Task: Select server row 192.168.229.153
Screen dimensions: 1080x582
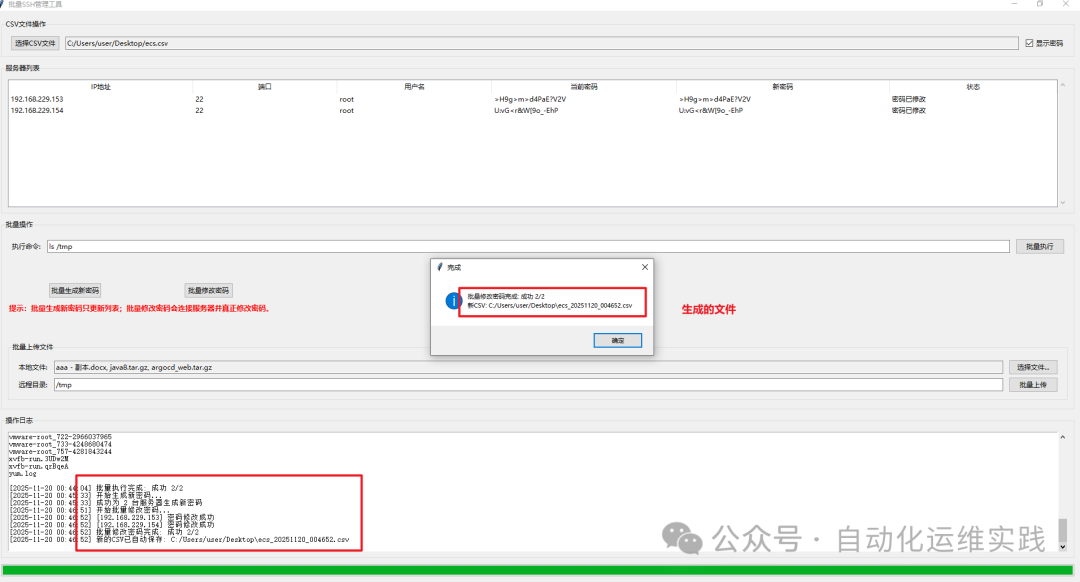Action: (532, 99)
